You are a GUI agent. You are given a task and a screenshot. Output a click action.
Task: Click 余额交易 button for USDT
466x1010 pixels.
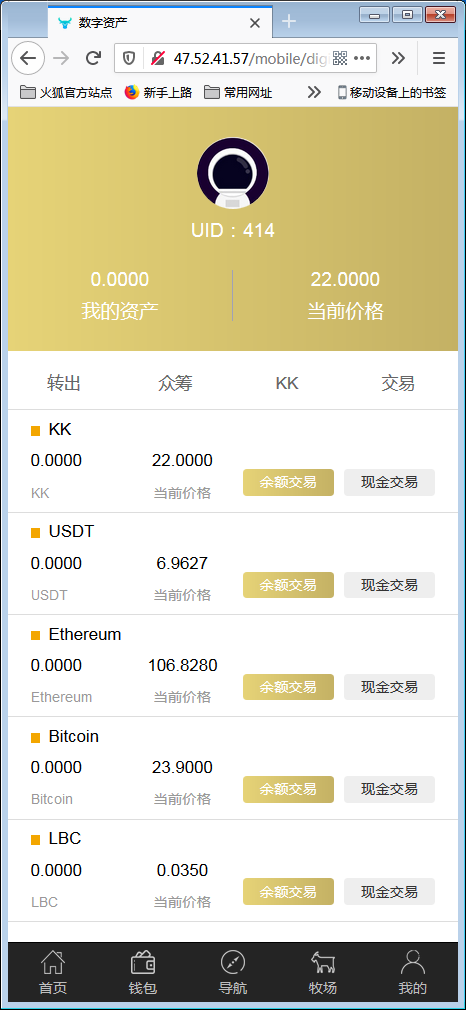(x=288, y=585)
